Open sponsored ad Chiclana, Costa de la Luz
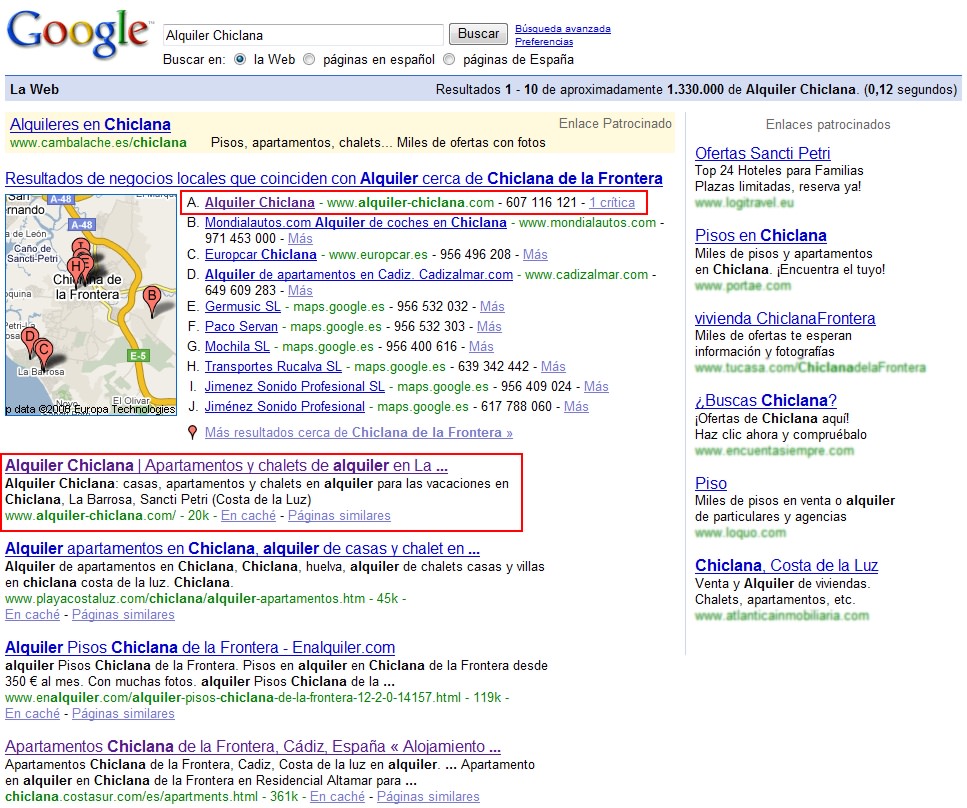967x808 pixels. pyautogui.click(x=786, y=566)
